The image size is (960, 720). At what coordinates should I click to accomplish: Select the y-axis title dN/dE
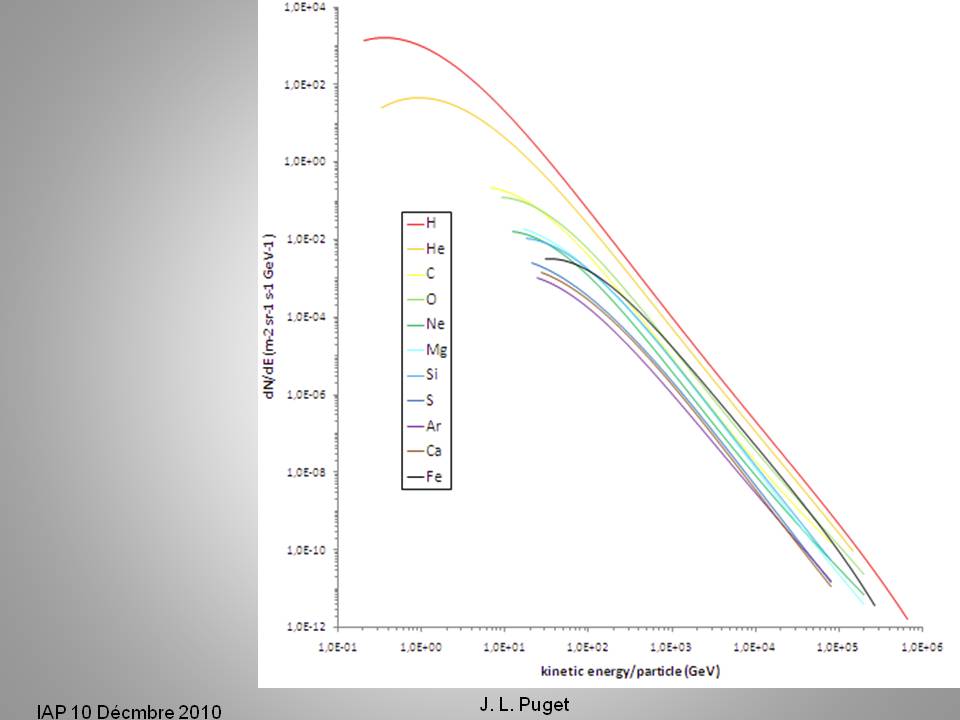pos(268,315)
